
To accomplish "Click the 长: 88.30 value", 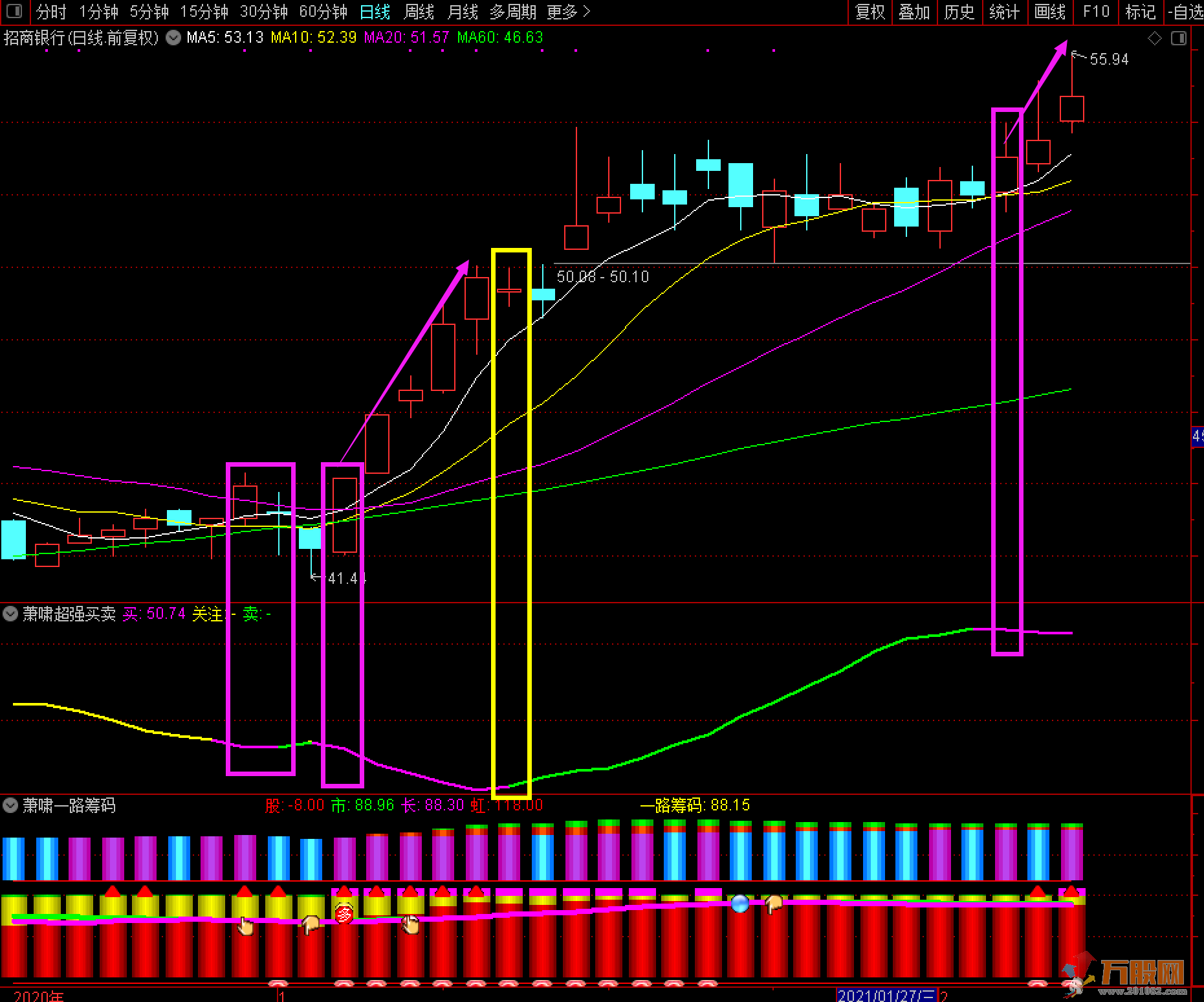I will [x=433, y=805].
